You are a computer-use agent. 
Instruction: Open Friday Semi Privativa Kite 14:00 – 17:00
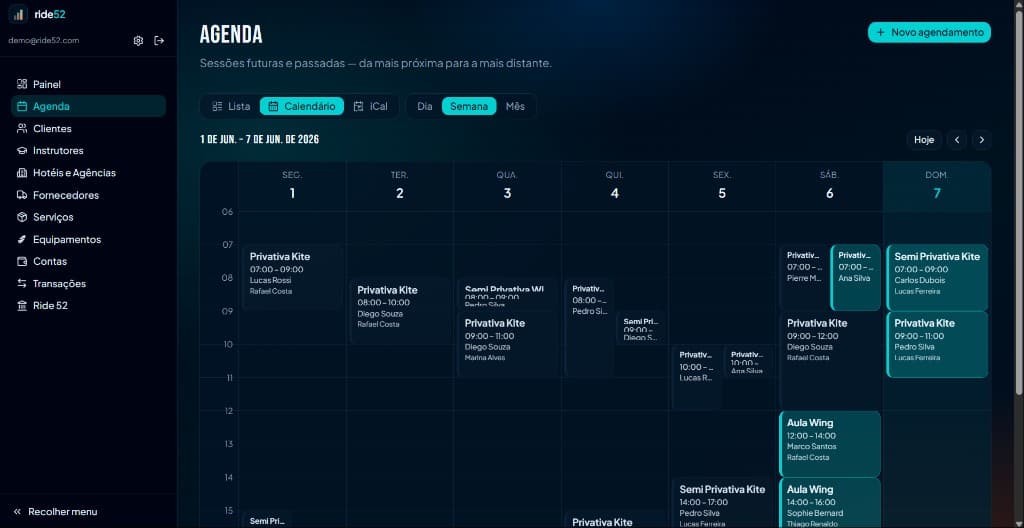722,503
